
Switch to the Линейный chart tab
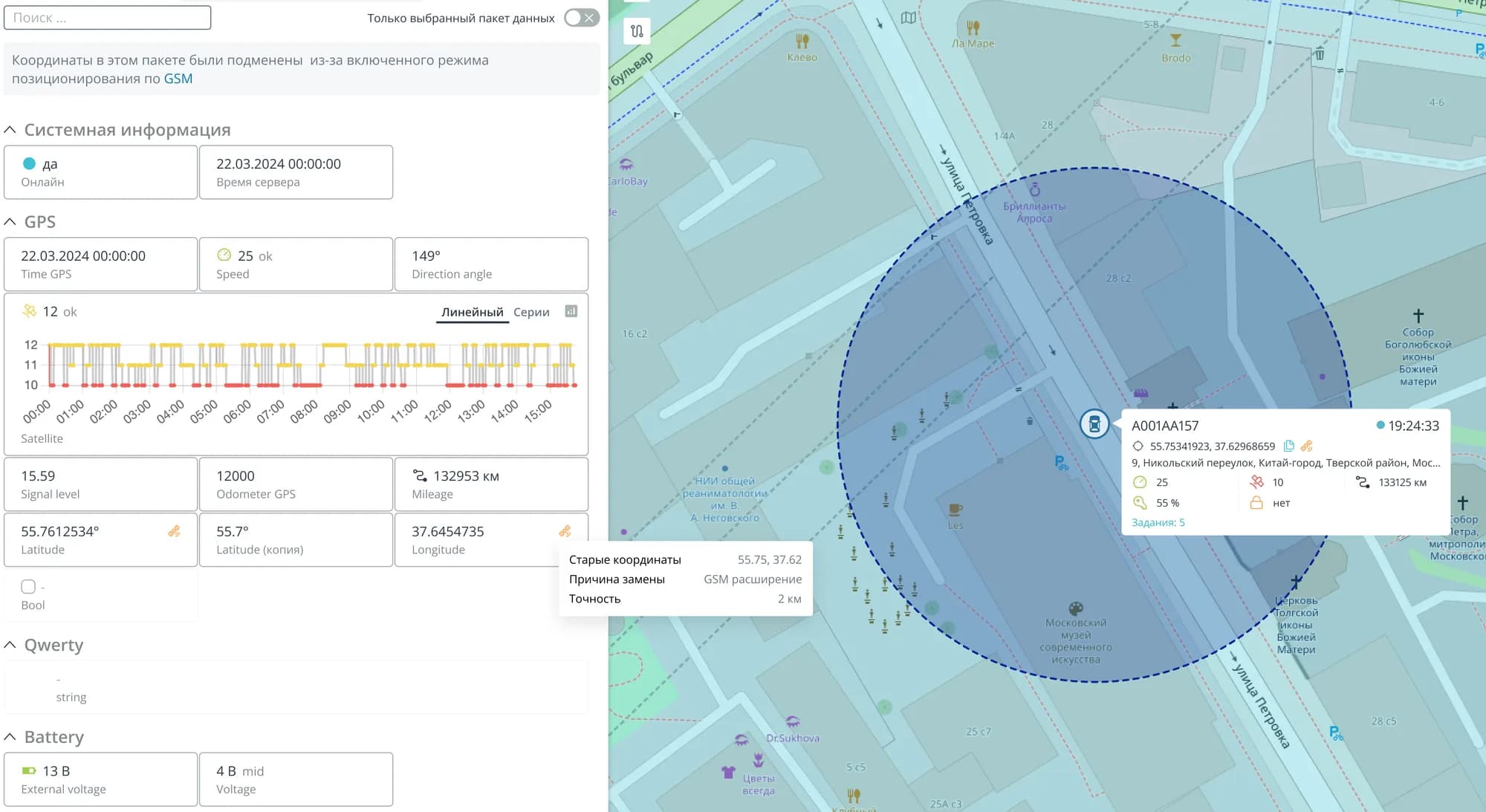[x=472, y=312]
